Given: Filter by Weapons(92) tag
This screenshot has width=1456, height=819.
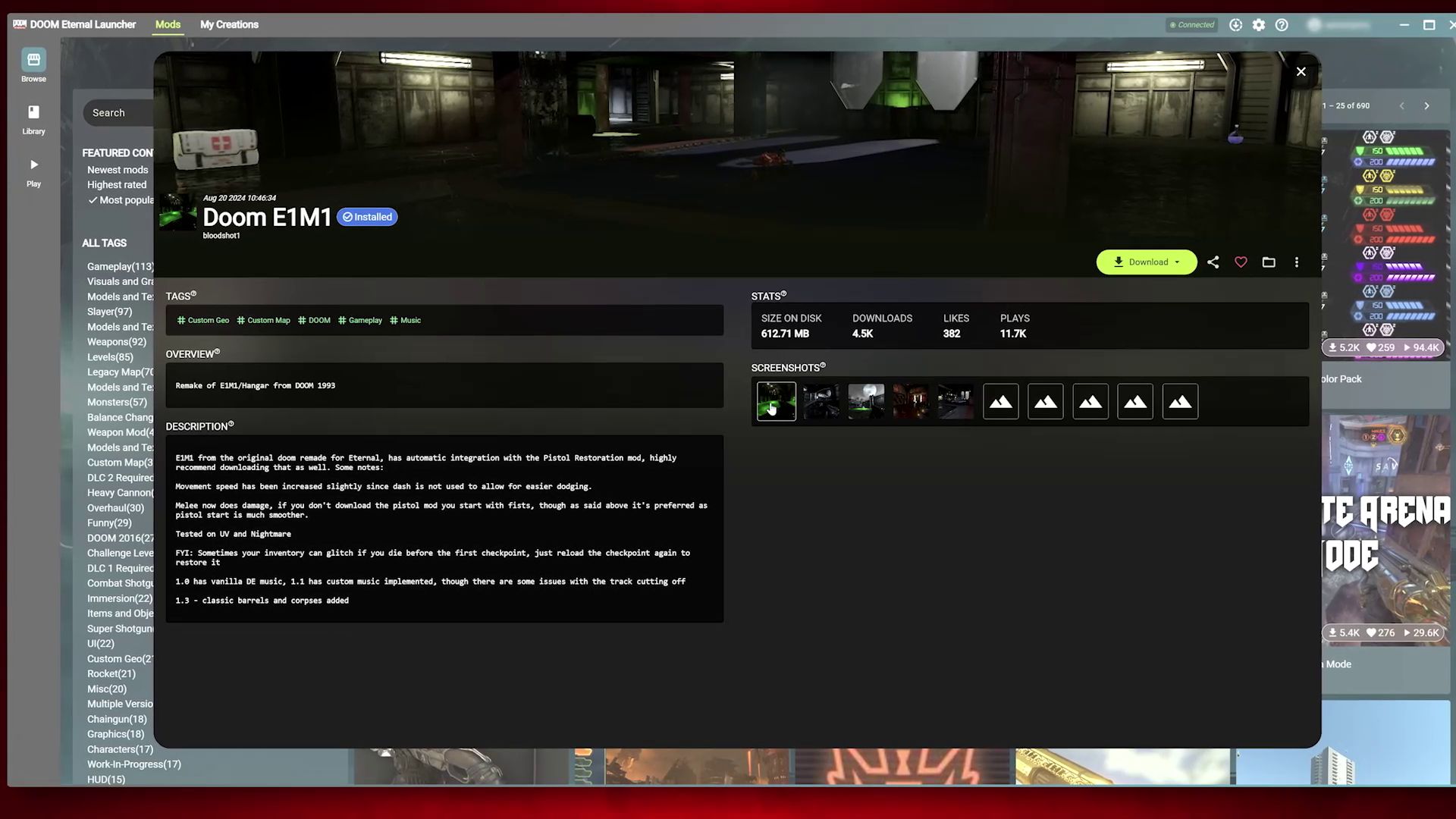Looking at the screenshot, I should 117,342.
